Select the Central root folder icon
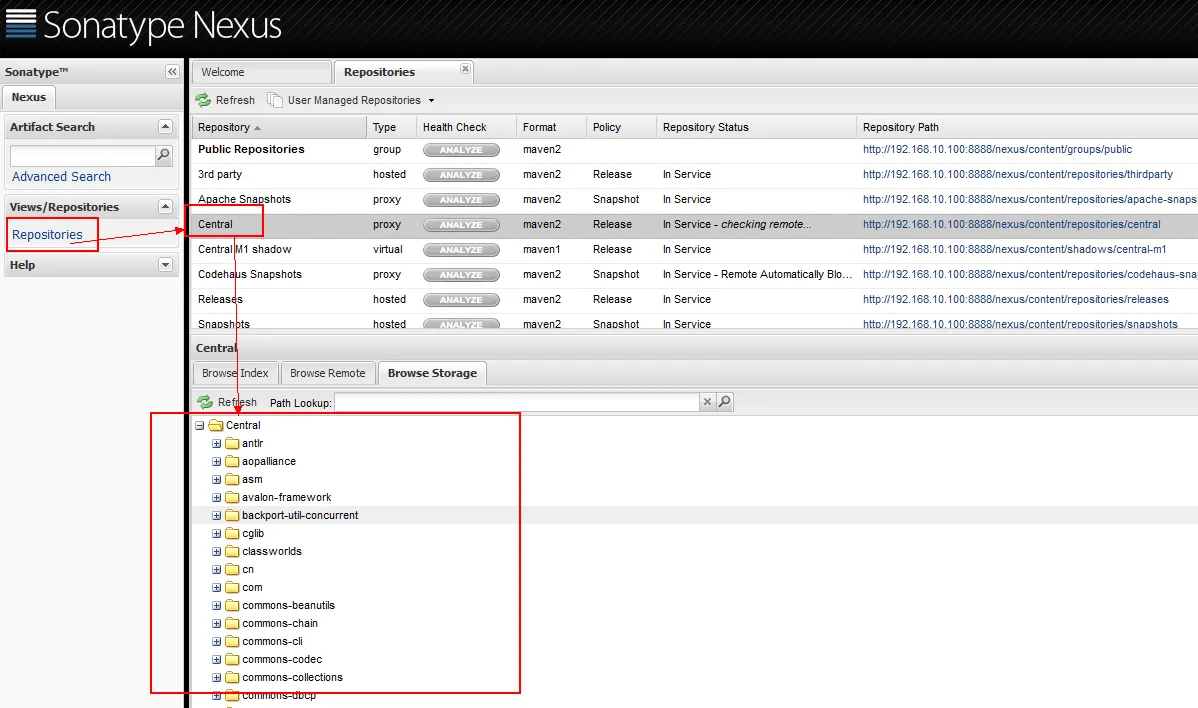1198x708 pixels. pyautogui.click(x=215, y=425)
